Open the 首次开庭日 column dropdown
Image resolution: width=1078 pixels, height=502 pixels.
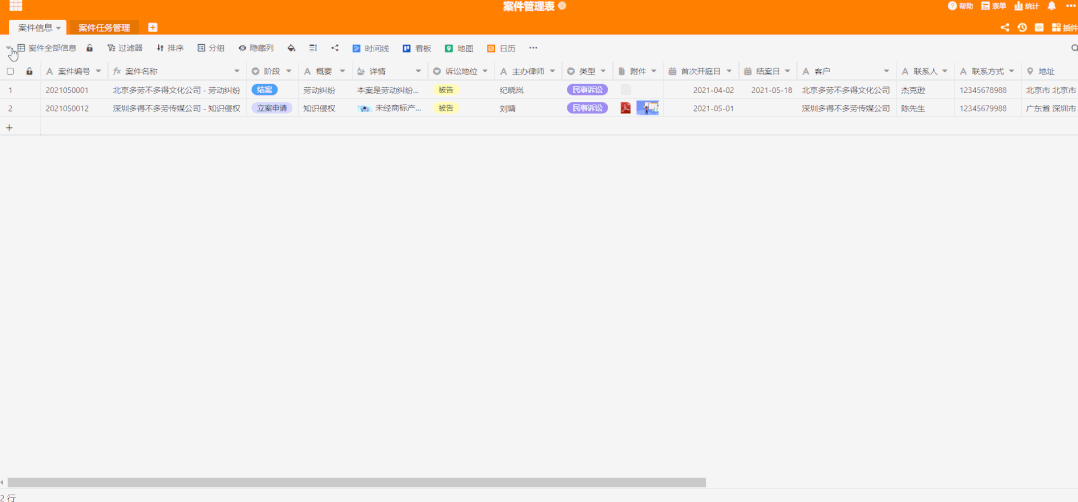pos(729,71)
